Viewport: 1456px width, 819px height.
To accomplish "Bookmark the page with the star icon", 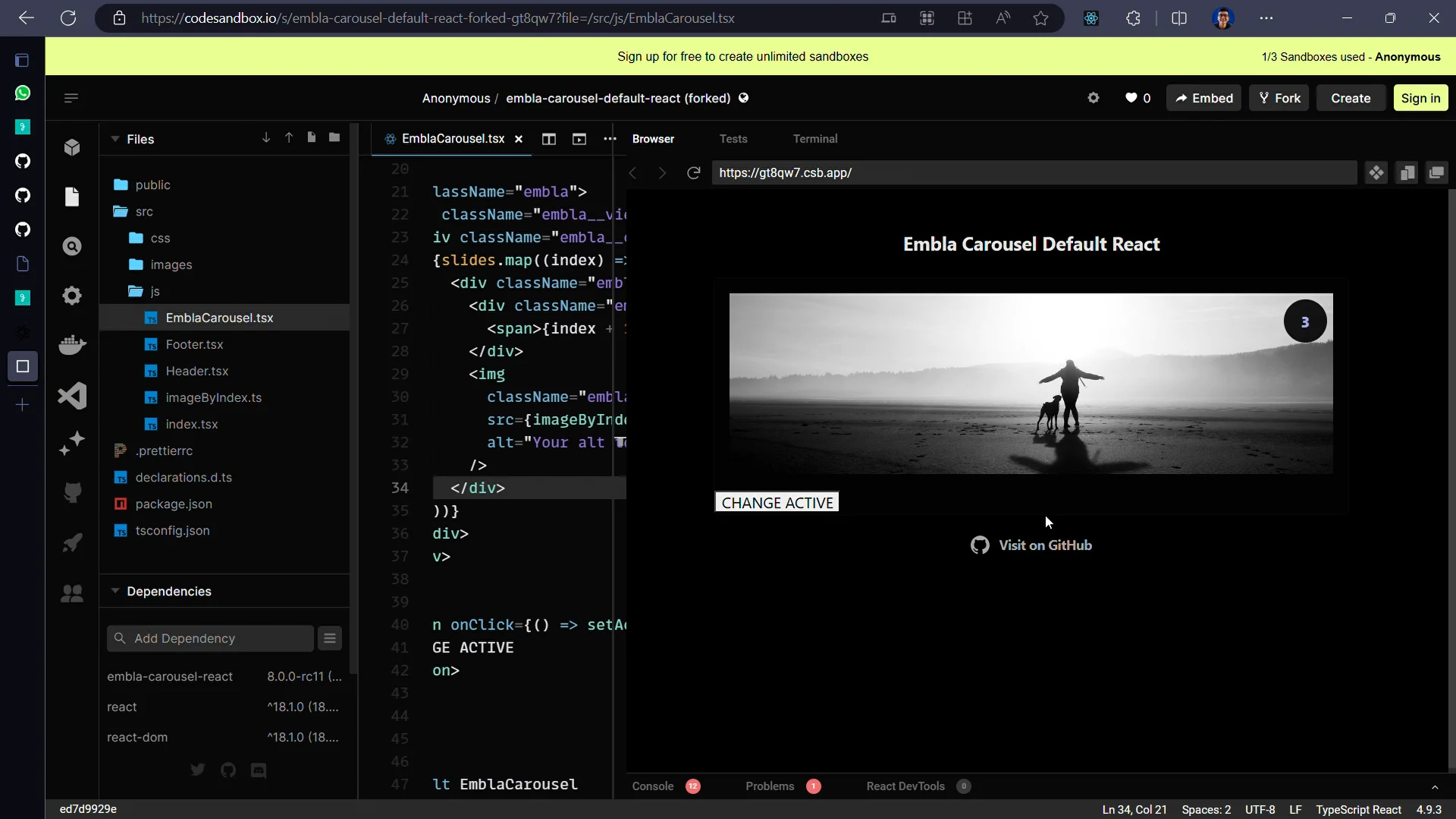I will tap(1040, 18).
